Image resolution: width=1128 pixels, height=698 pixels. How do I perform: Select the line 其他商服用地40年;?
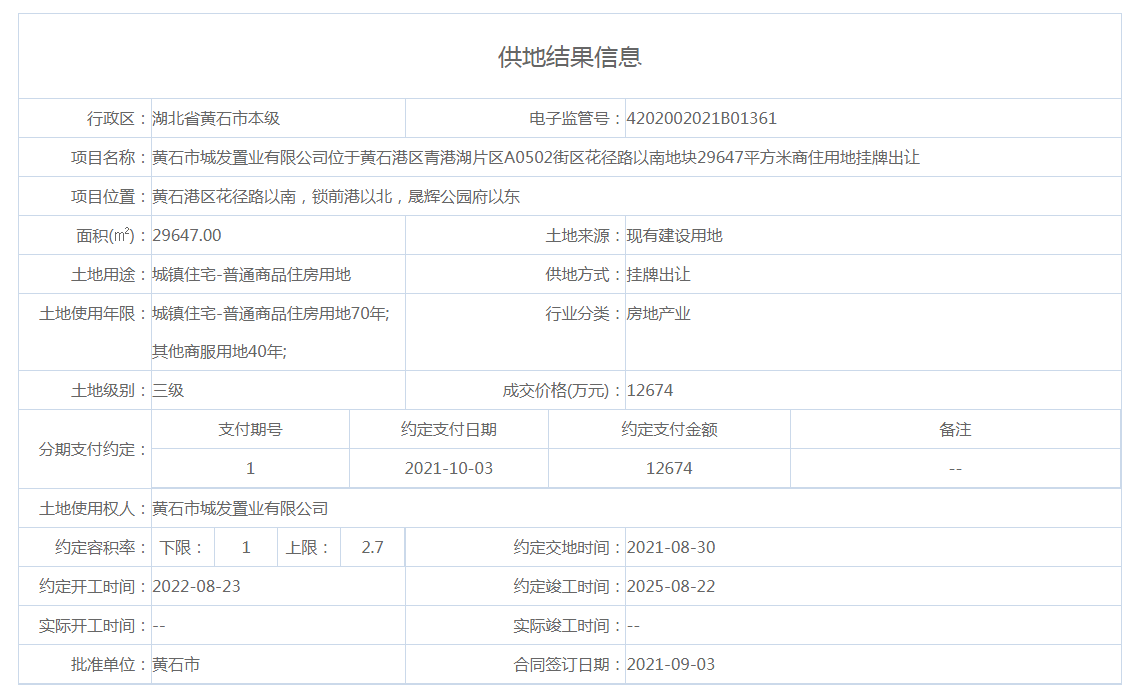(219, 351)
